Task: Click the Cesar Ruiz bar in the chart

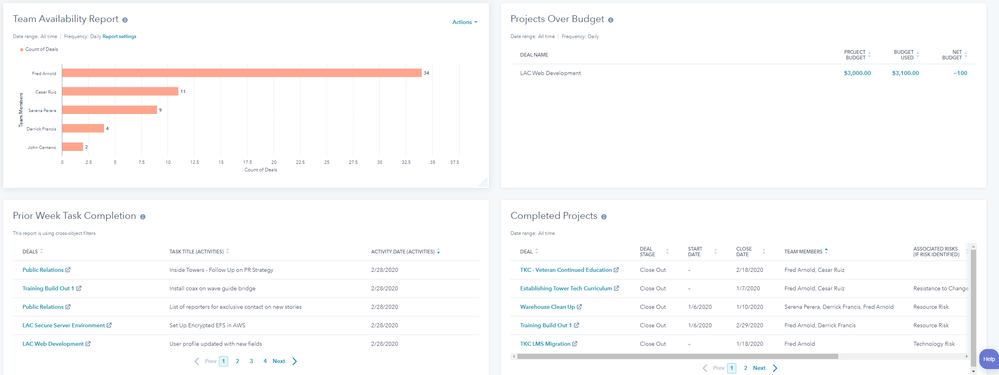Action: [120, 92]
